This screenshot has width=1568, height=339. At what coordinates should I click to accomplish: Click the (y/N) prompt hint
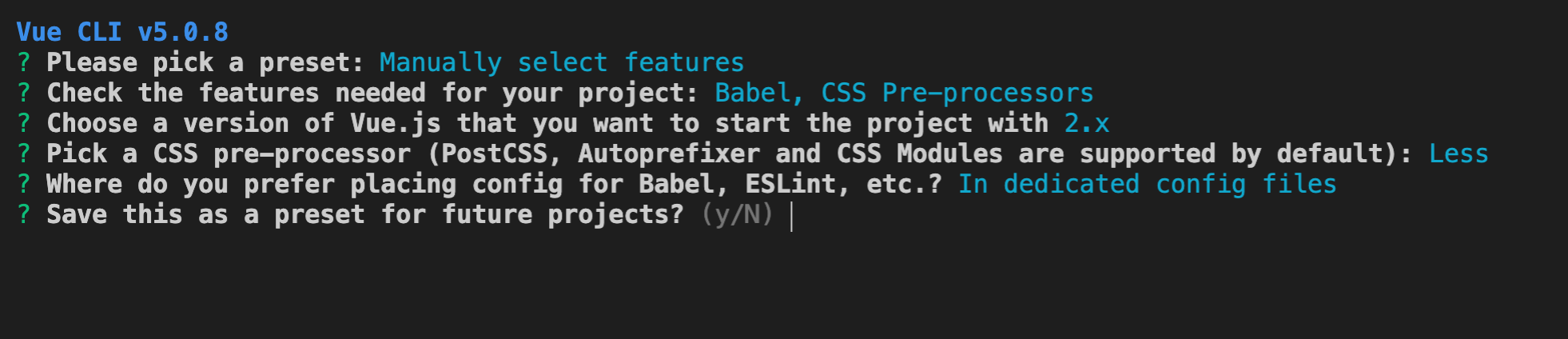click(x=737, y=214)
